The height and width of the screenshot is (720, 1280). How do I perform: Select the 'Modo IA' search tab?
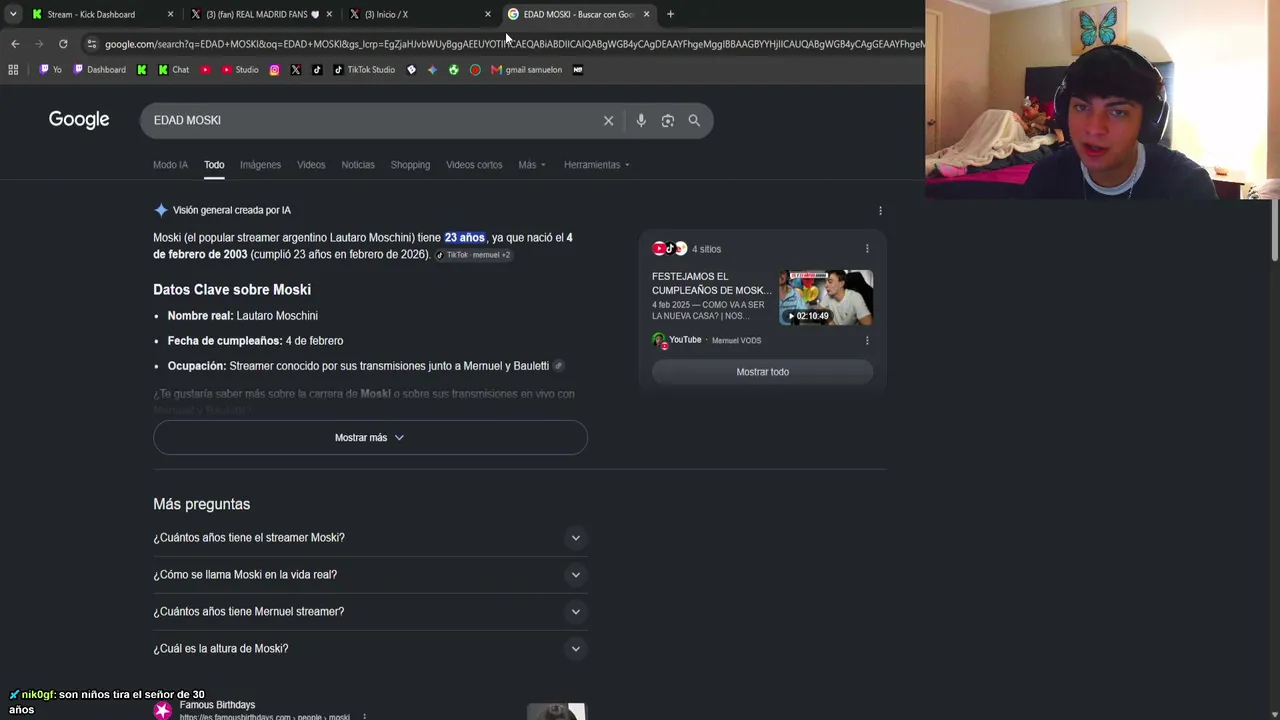pos(170,165)
